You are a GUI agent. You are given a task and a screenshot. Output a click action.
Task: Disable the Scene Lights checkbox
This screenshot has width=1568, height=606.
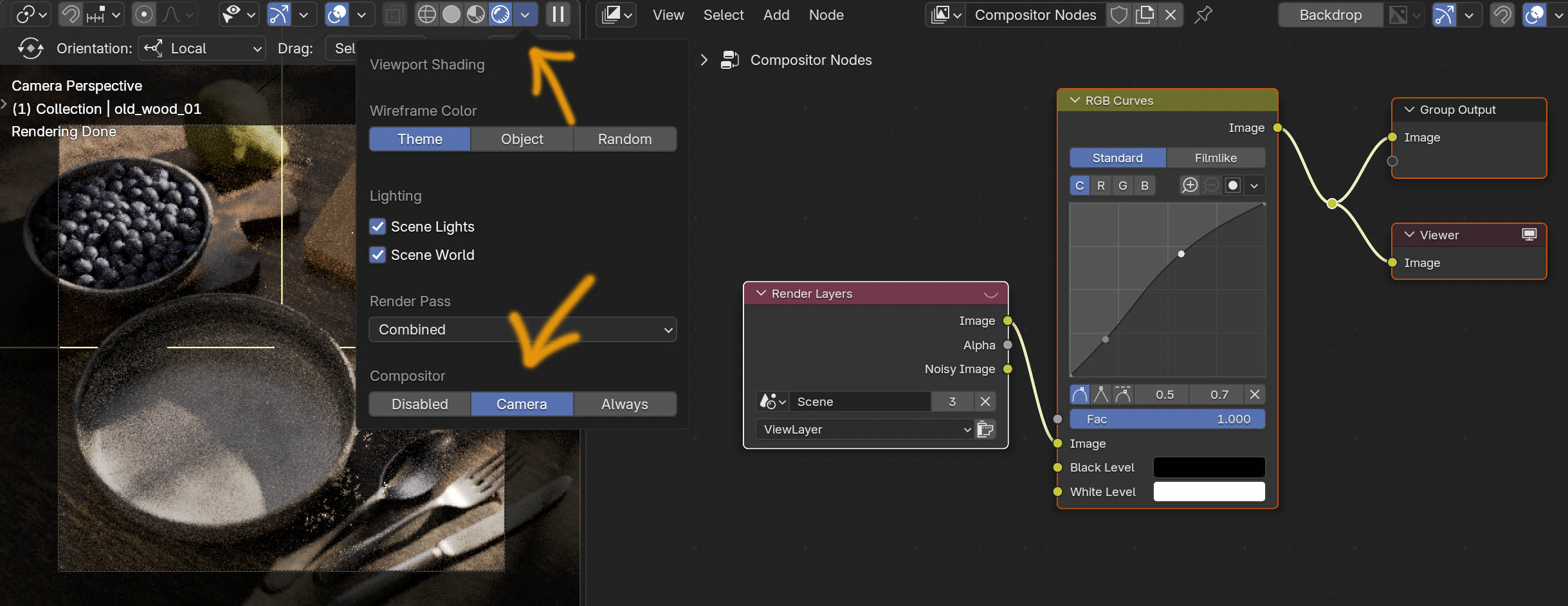(378, 226)
